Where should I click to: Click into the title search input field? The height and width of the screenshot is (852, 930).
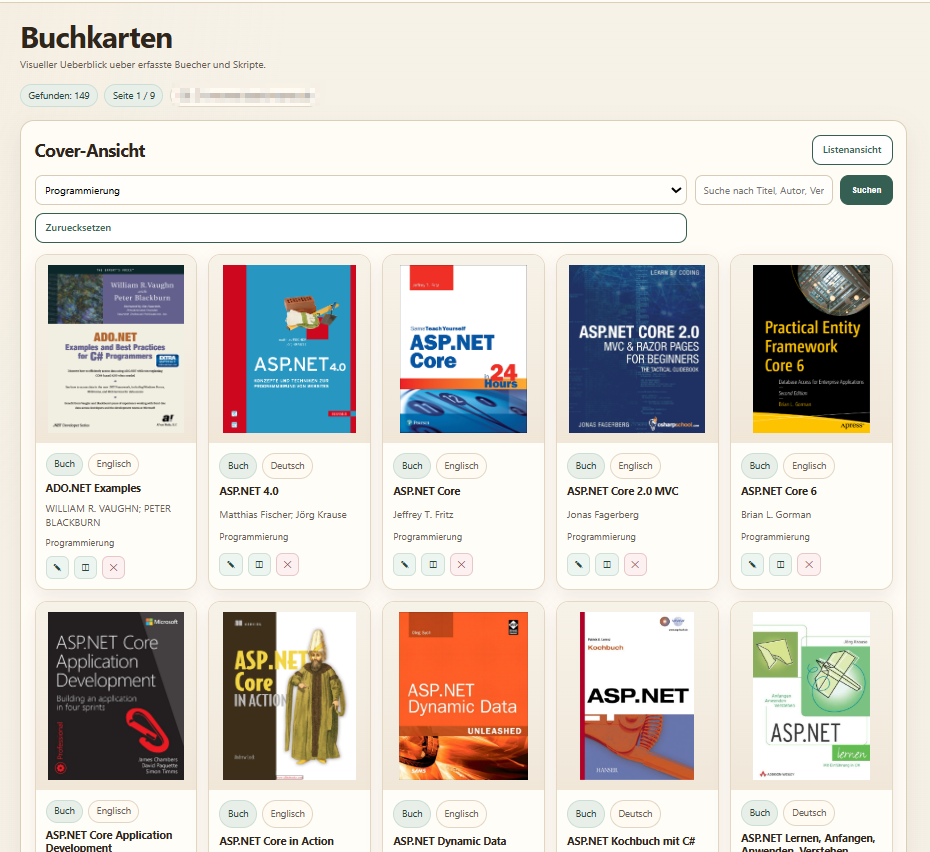(763, 190)
